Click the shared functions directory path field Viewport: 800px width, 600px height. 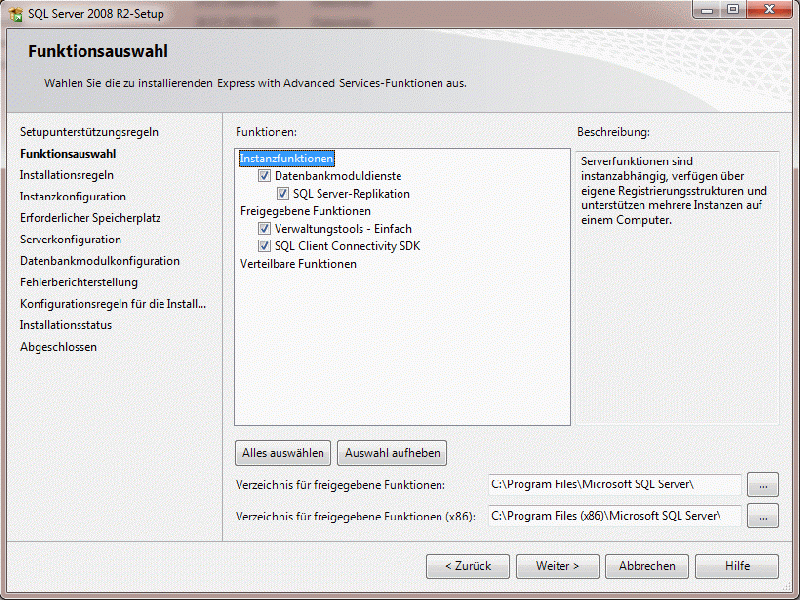614,485
